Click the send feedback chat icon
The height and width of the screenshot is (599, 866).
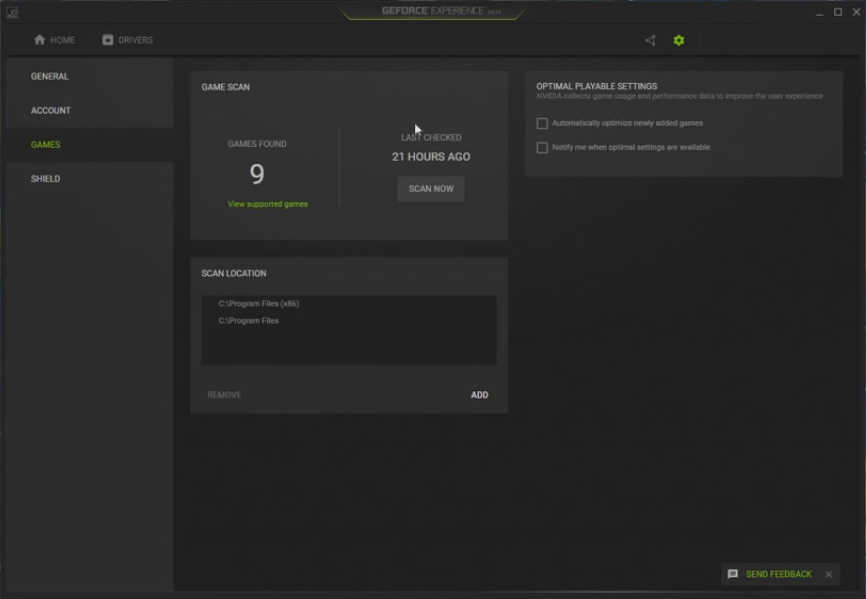[x=732, y=574]
